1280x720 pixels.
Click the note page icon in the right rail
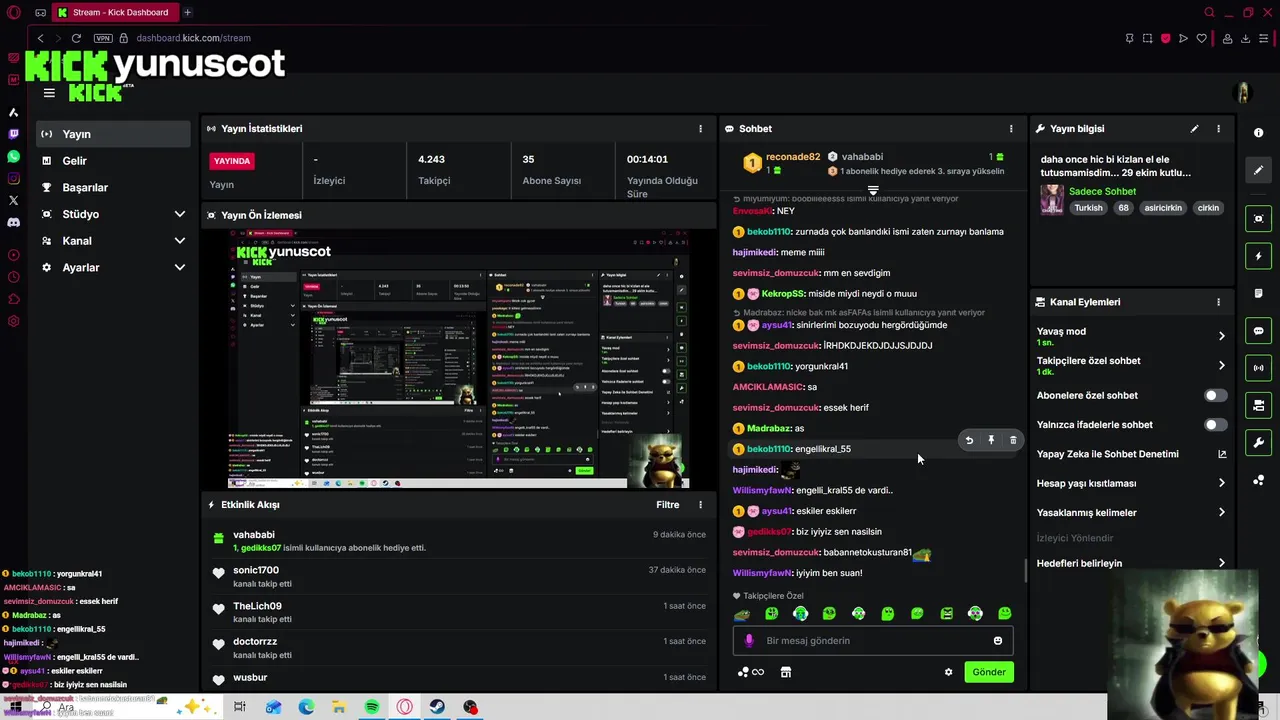pos(1258,294)
